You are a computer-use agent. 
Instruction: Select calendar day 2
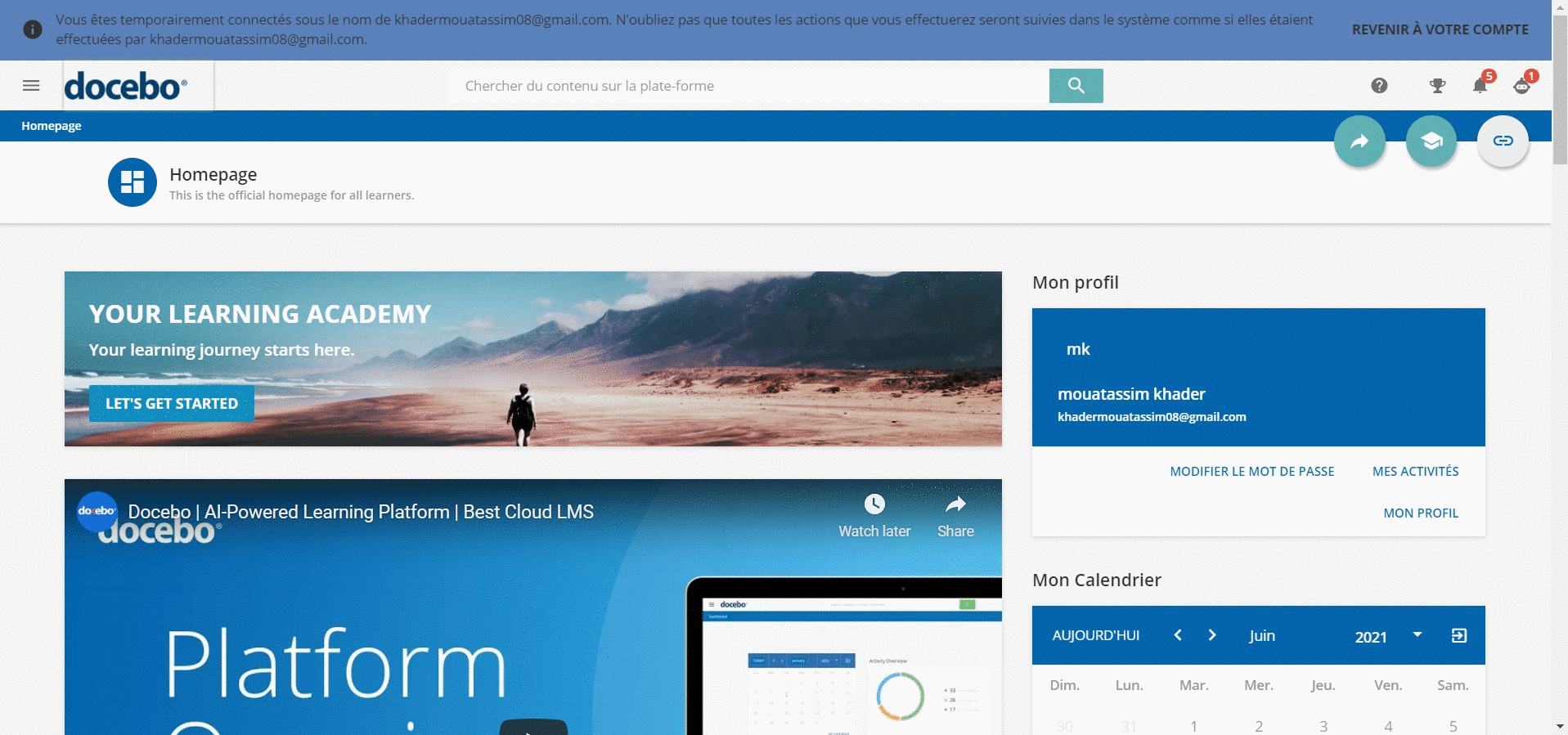(x=1259, y=726)
